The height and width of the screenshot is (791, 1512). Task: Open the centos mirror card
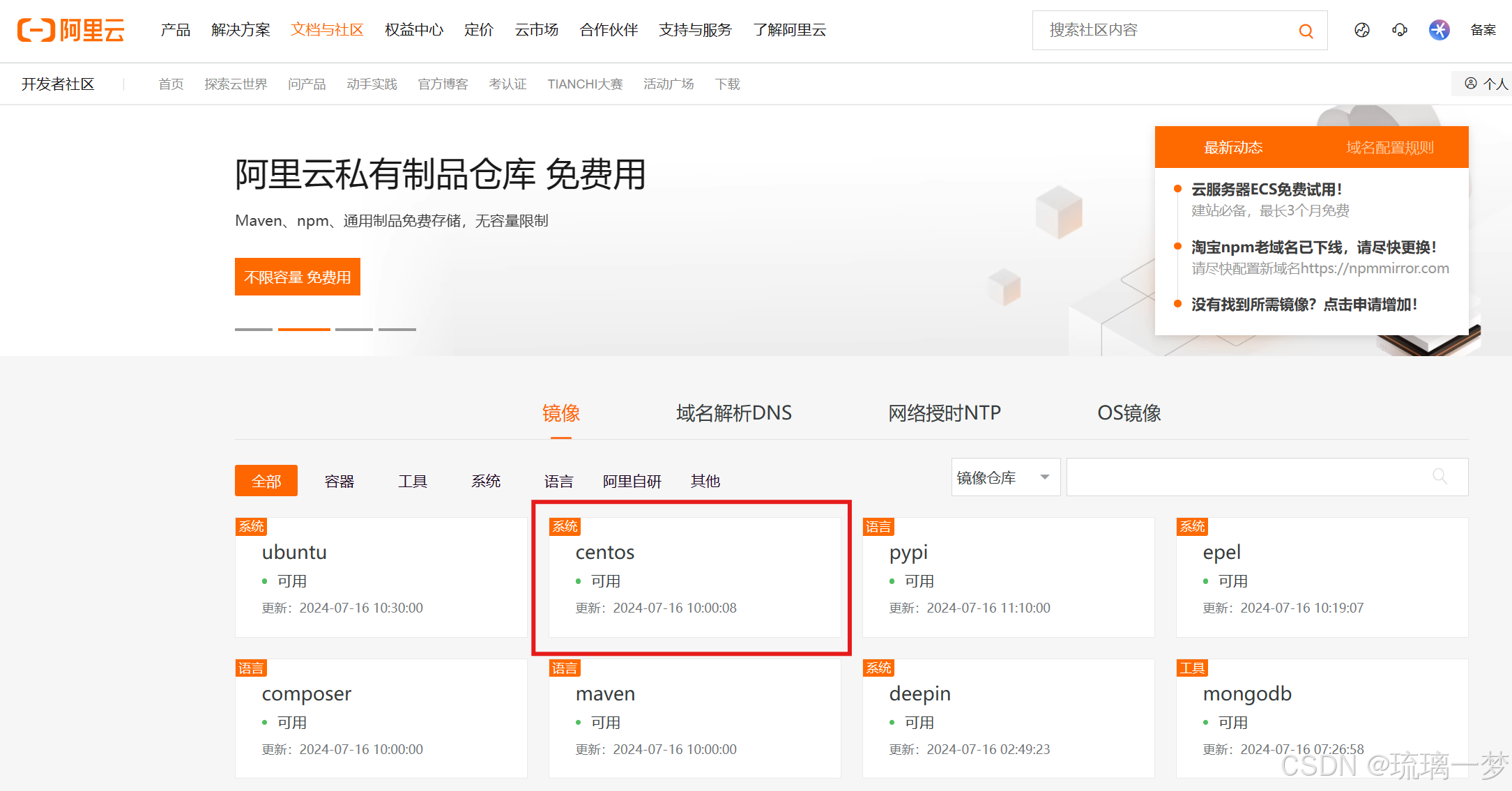pyautogui.click(x=695, y=577)
